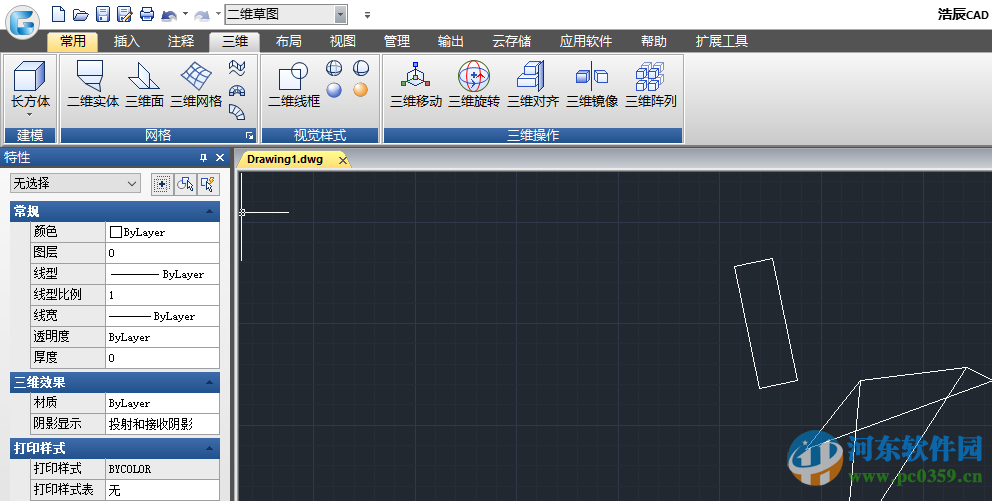Click the quick select icon in 特性

(208, 184)
